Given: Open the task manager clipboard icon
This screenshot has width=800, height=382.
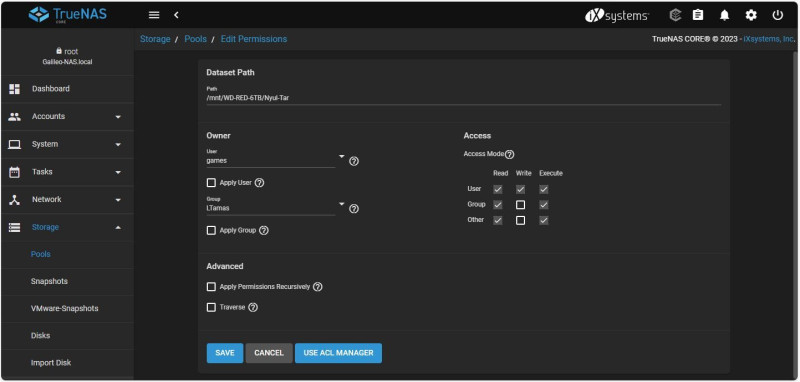Looking at the screenshot, I should (698, 15).
